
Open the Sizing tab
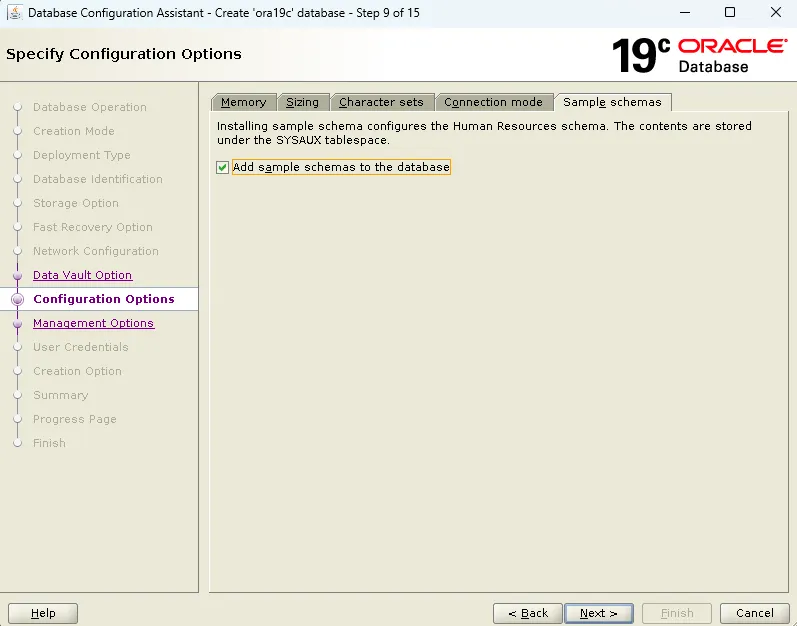[x=302, y=102]
